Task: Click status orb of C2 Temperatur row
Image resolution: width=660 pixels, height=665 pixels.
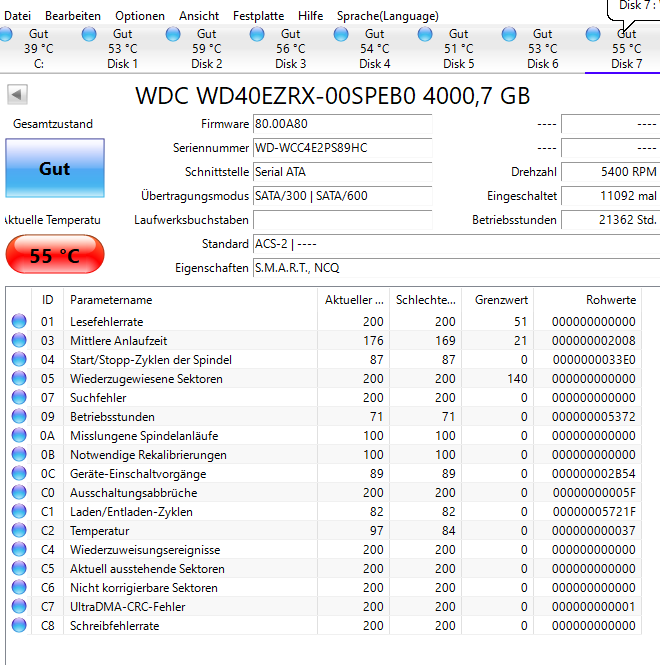Action: click(x=19, y=530)
